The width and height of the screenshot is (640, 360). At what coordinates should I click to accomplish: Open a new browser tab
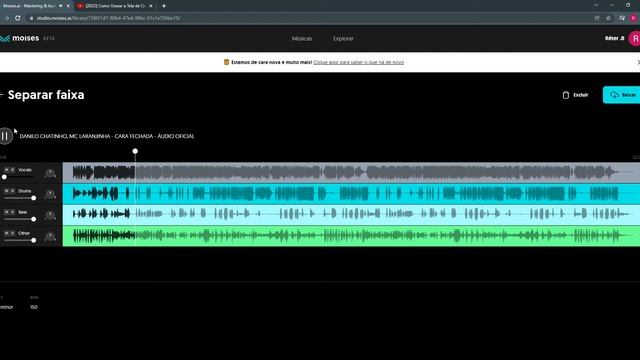coord(164,6)
